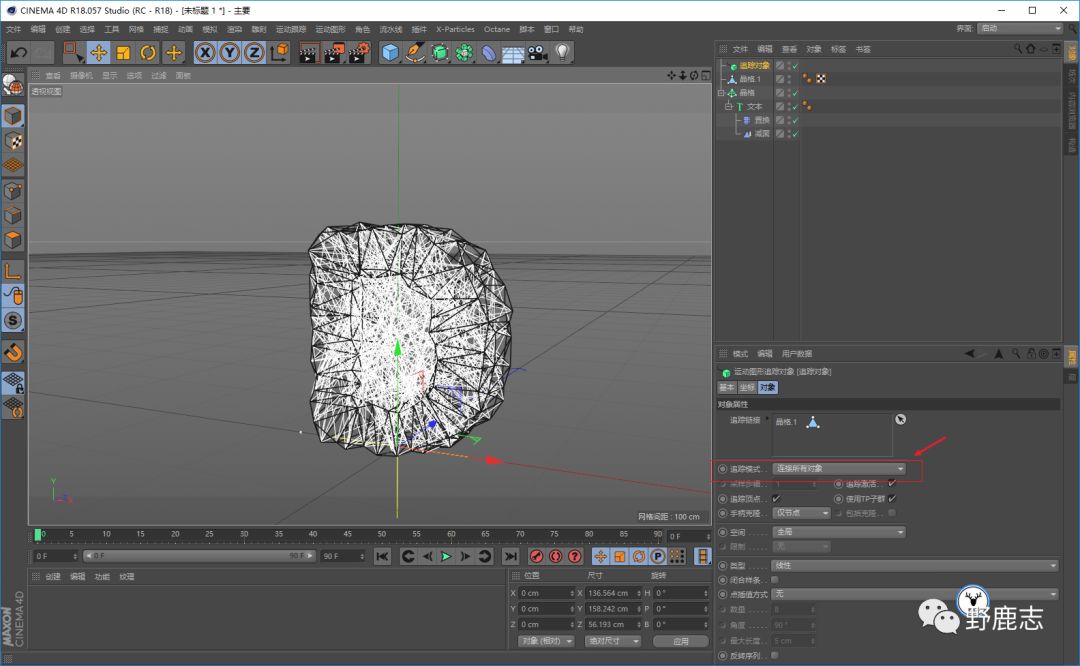Add a Cube primitive object
The height and width of the screenshot is (666, 1080).
[x=390, y=52]
